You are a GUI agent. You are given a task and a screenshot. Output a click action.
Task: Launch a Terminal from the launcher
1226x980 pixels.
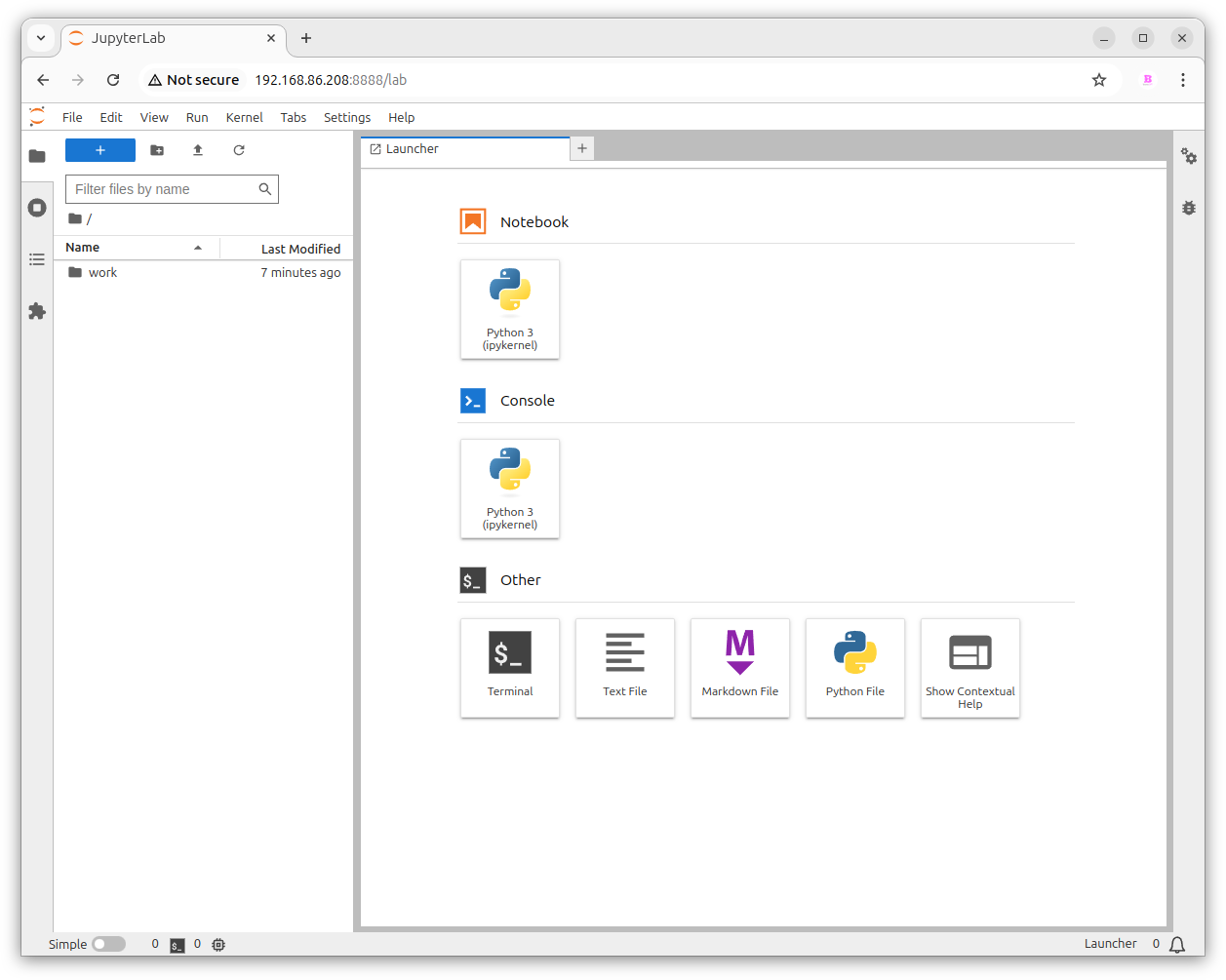[x=510, y=668]
